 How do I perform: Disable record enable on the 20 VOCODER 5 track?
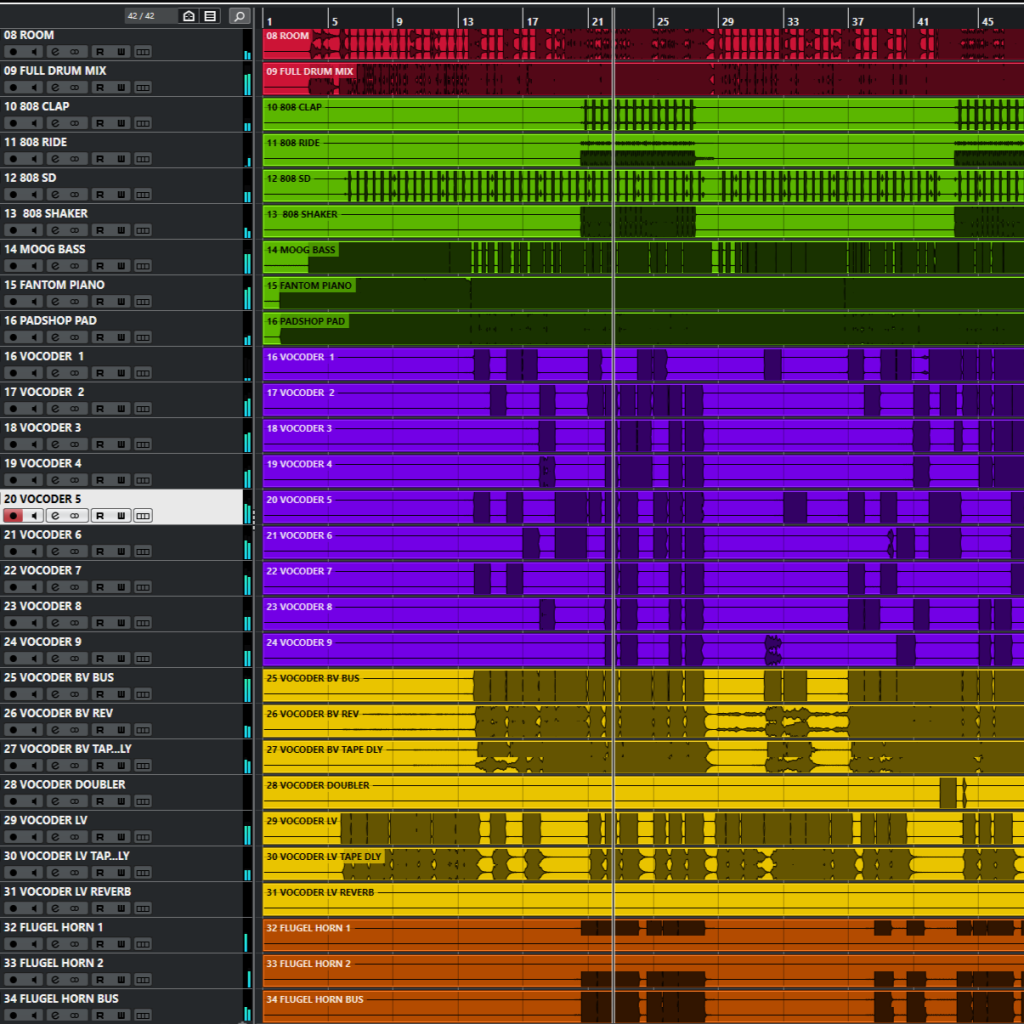(x=12, y=515)
